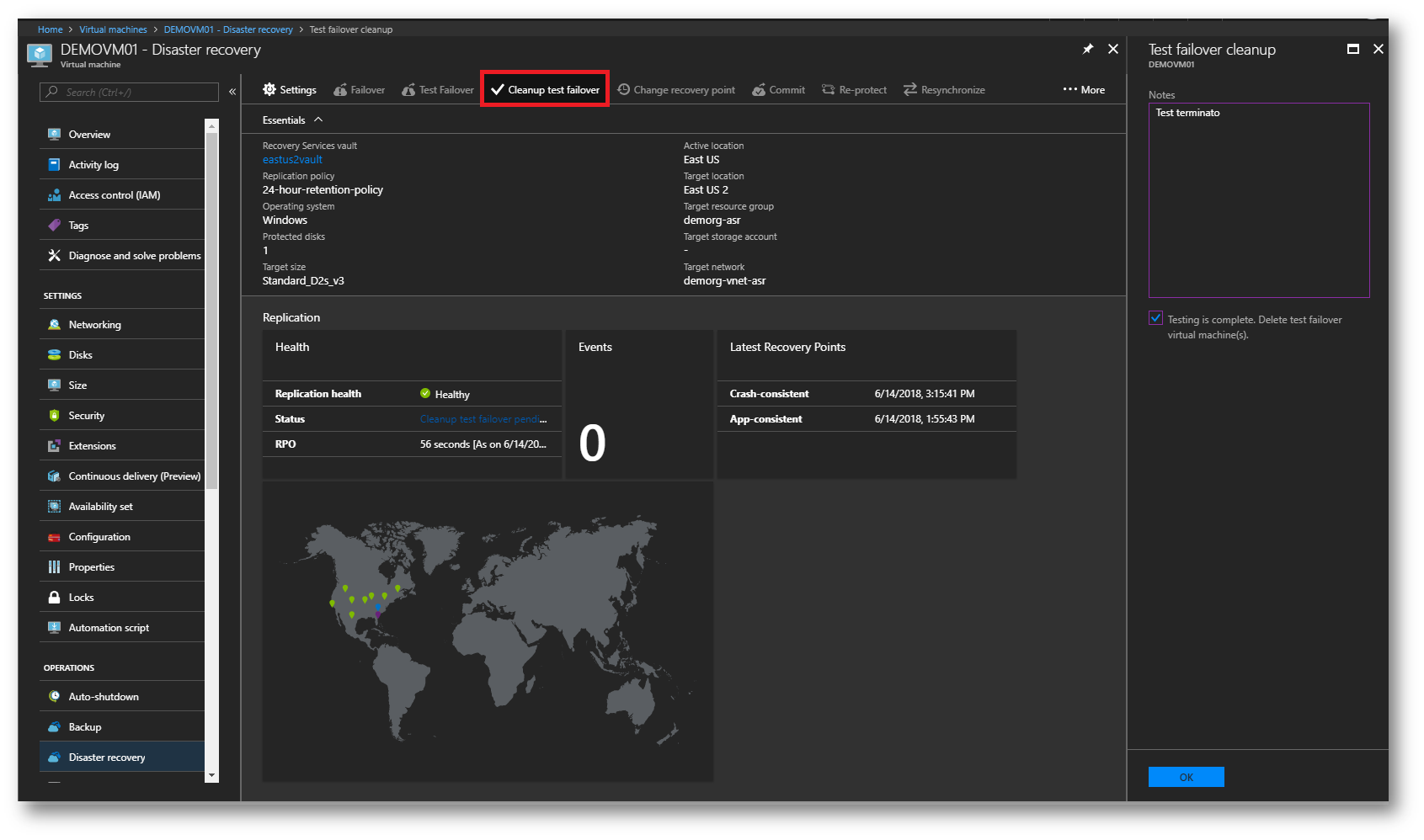
Task: Go to Home breadcrumb
Action: 50,29
